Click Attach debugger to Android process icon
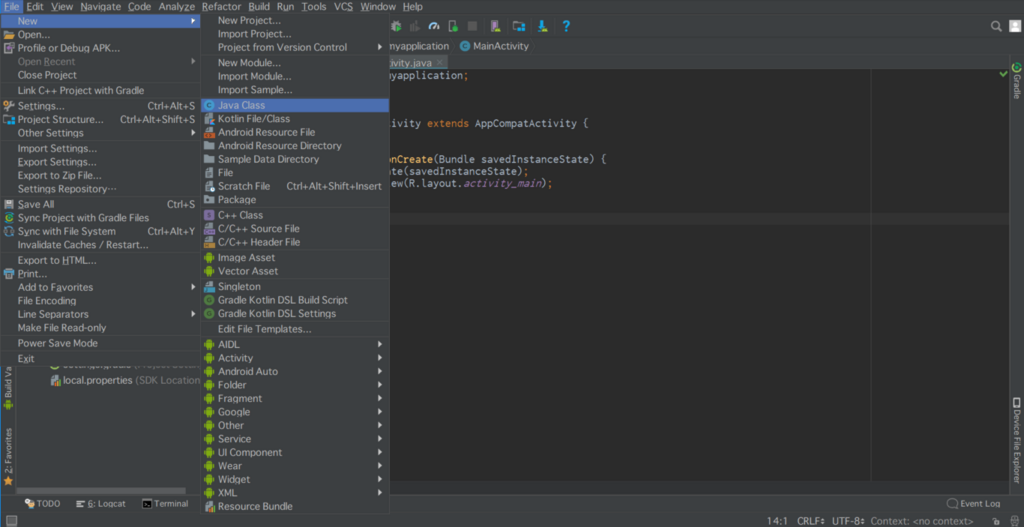This screenshot has height=527, width=1024. (x=453, y=26)
